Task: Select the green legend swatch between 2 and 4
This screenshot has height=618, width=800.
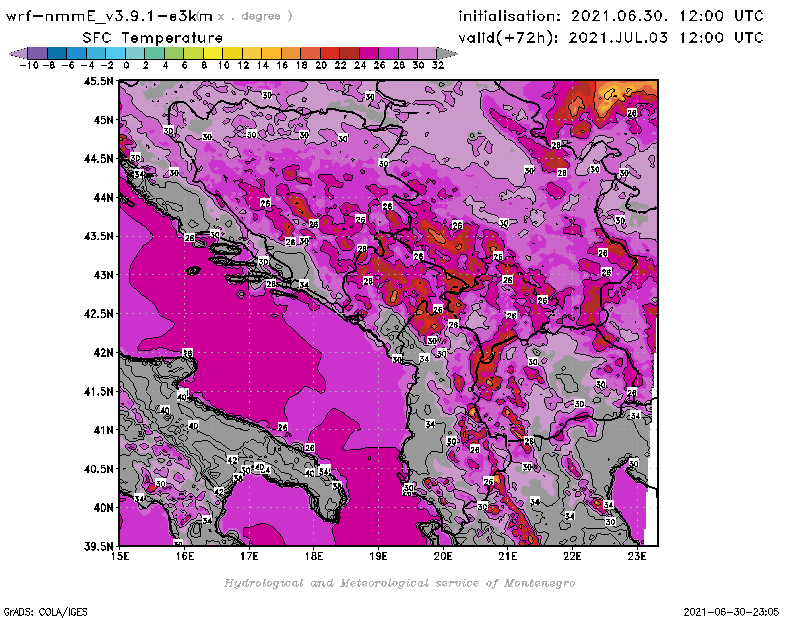Action: (x=154, y=53)
